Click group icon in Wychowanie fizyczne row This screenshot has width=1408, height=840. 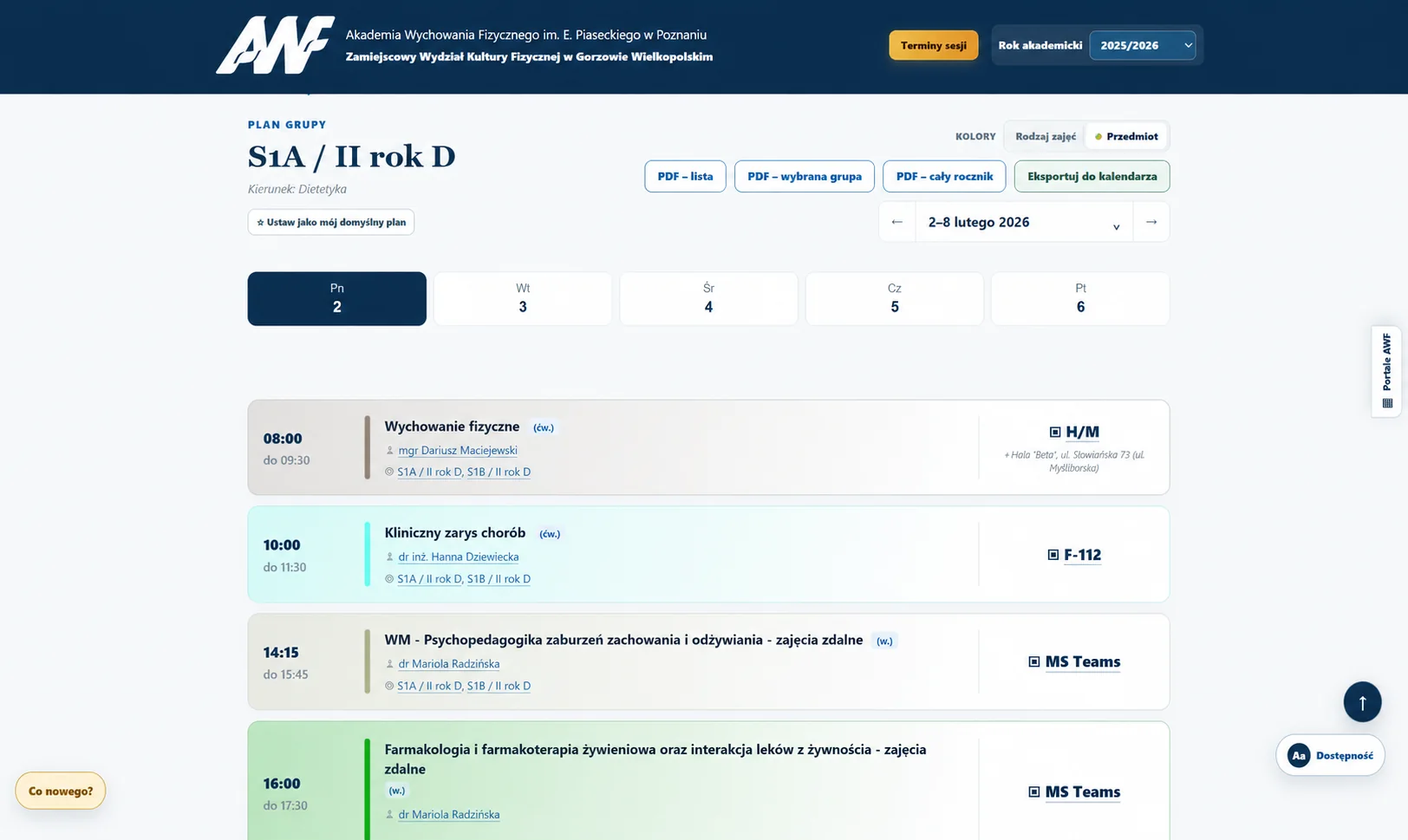389,472
